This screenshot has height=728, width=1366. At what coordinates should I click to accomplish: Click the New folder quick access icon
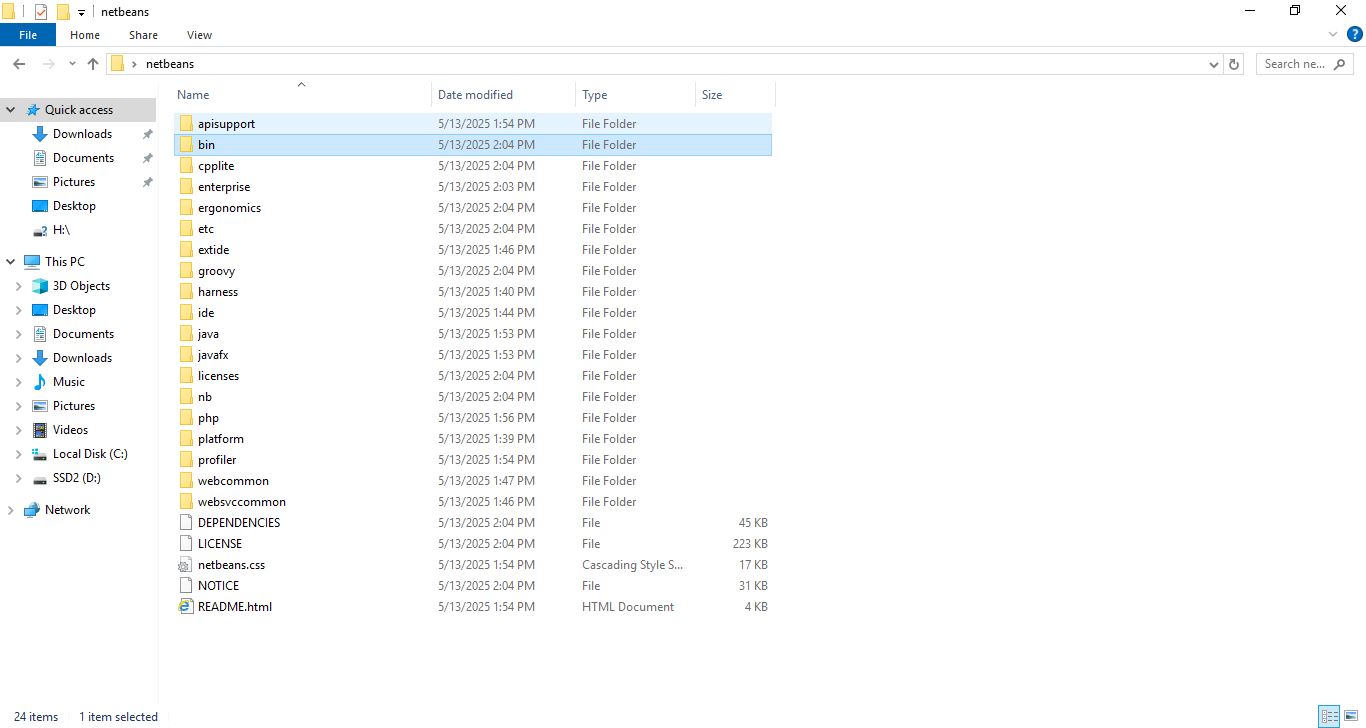[63, 11]
